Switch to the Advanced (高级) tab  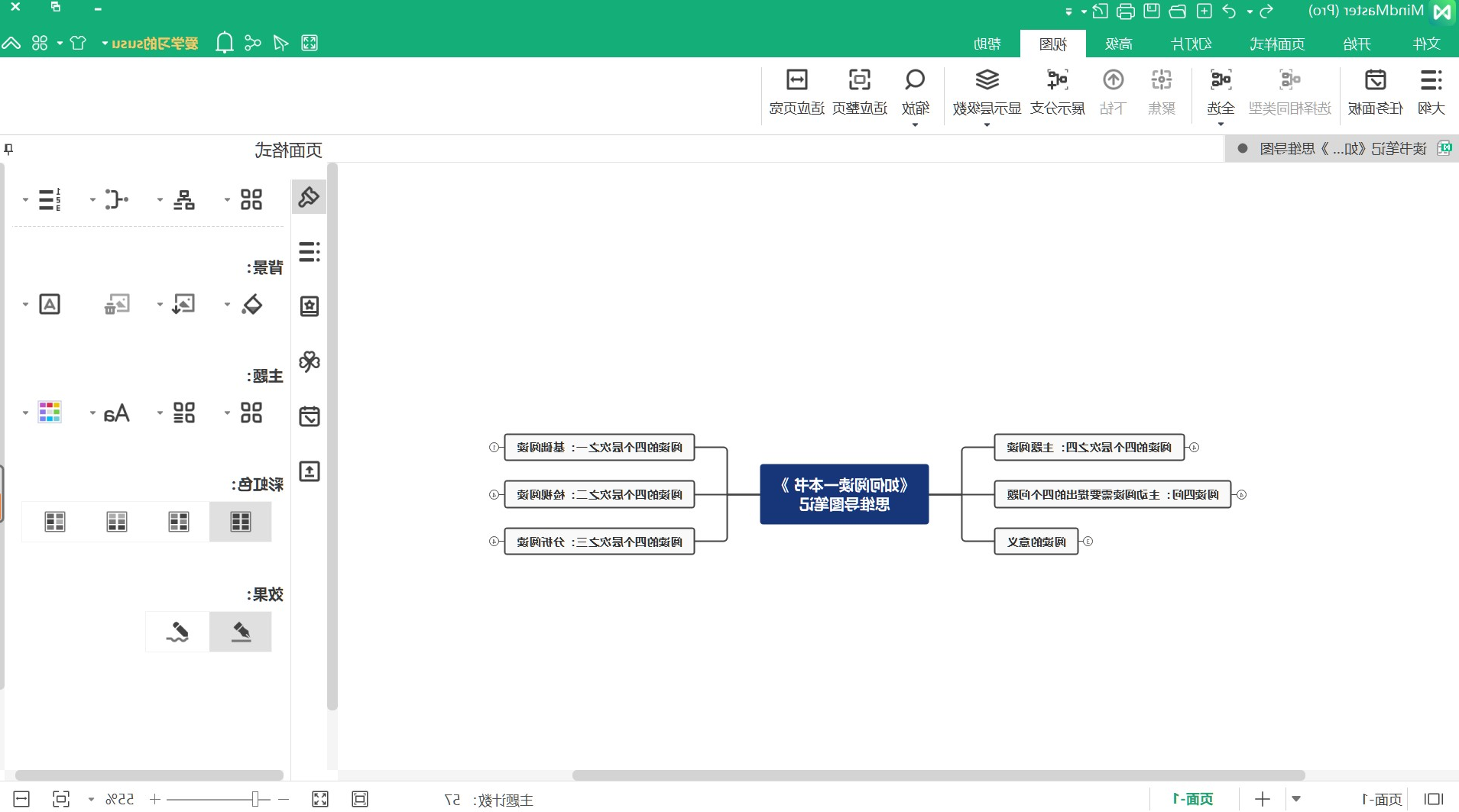(1118, 44)
